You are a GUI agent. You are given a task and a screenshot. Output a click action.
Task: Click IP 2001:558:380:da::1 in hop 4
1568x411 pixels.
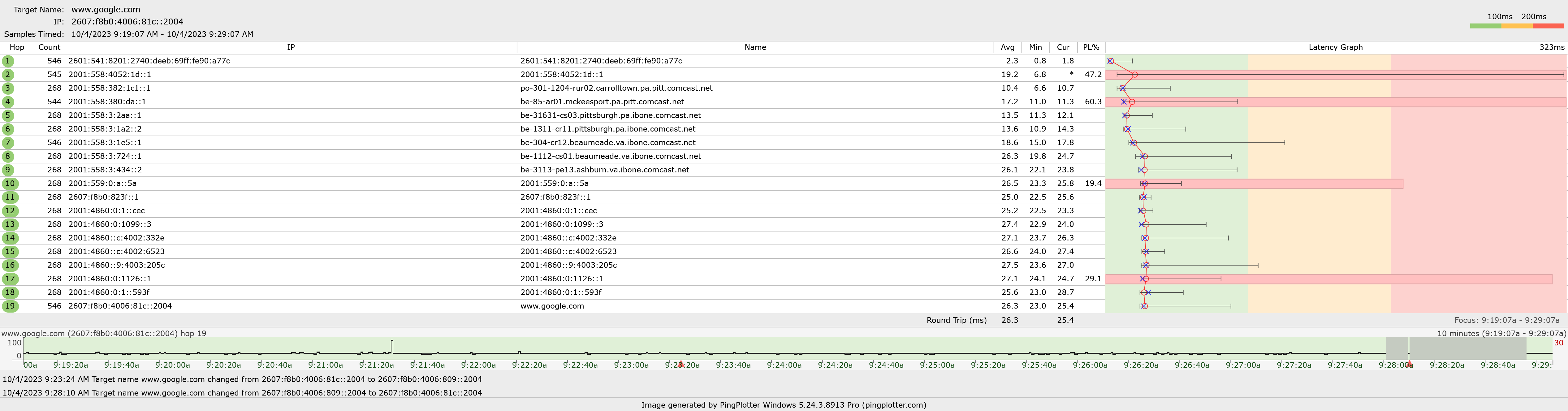click(x=107, y=102)
